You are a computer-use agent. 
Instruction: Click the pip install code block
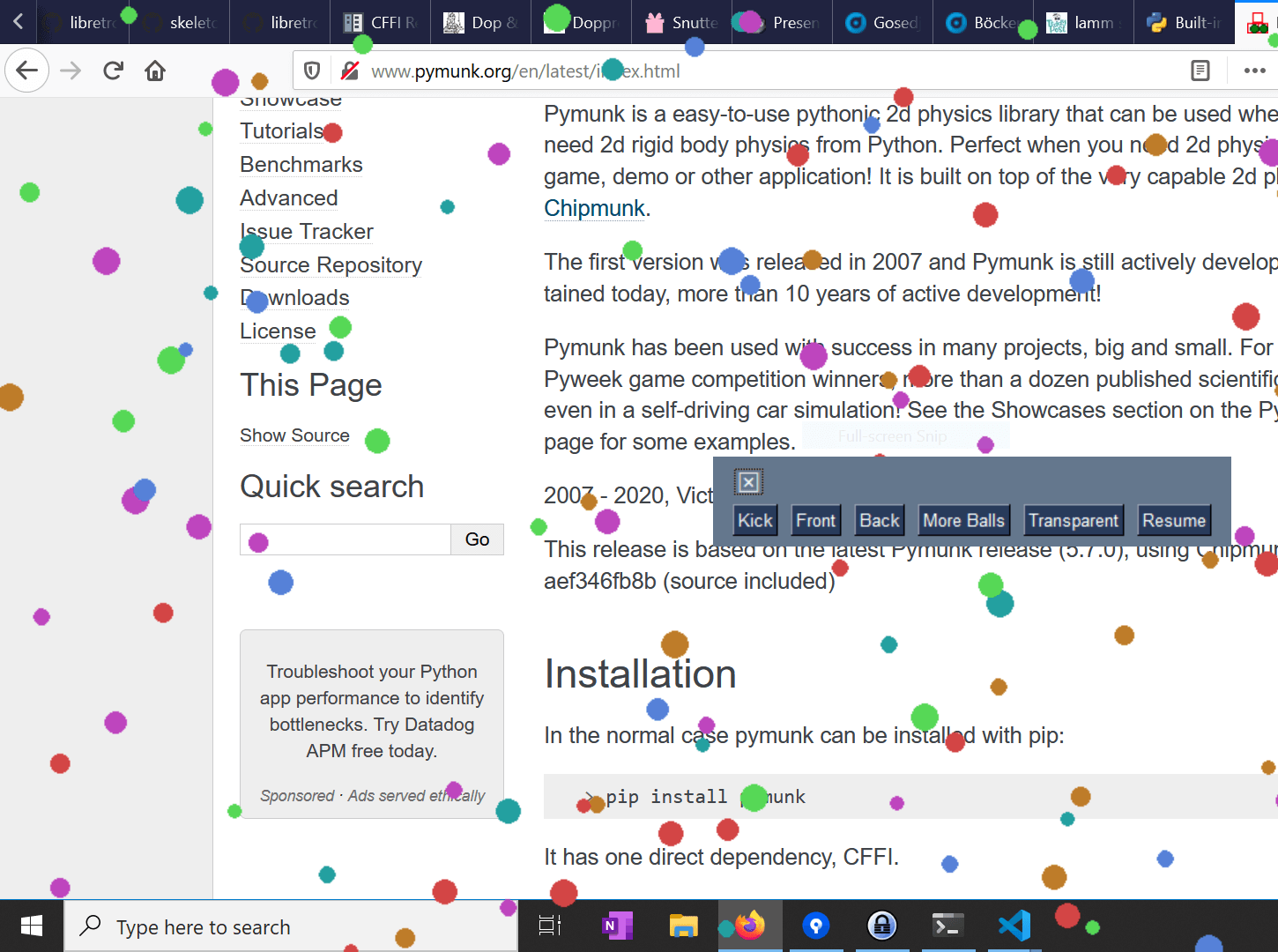[x=910, y=797]
